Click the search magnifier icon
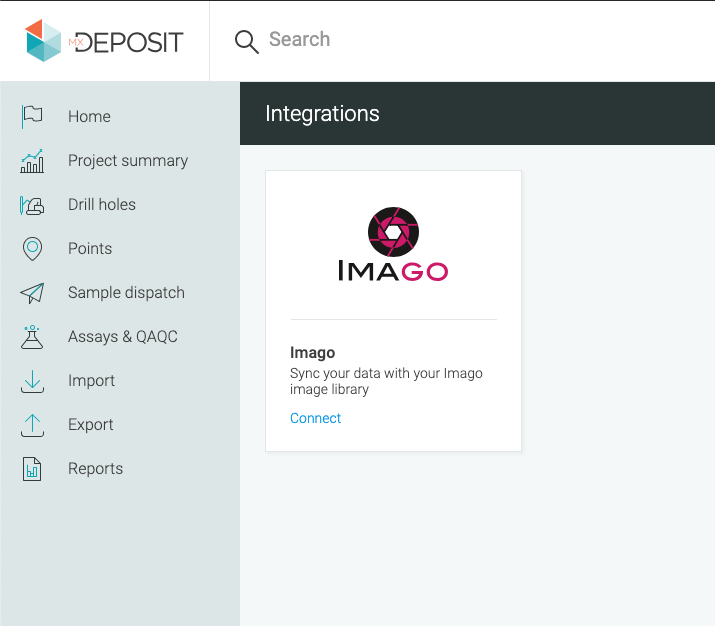 [247, 41]
